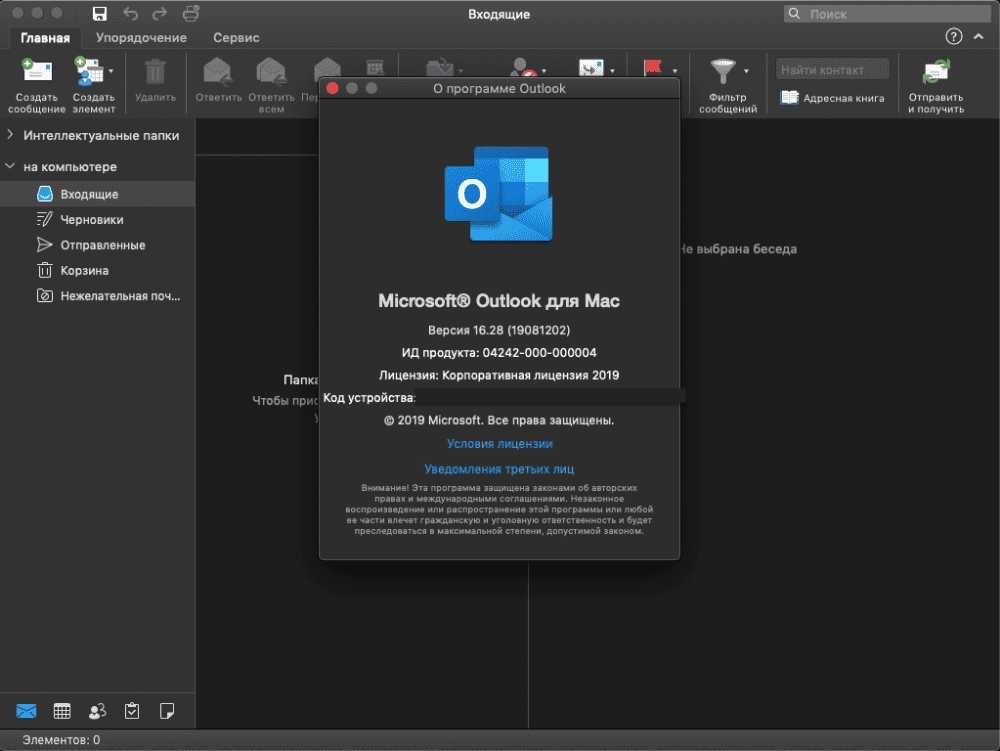Screen dimensions: 1000x751
Task: Click the red follow-up flag icon
Action: coord(652,68)
